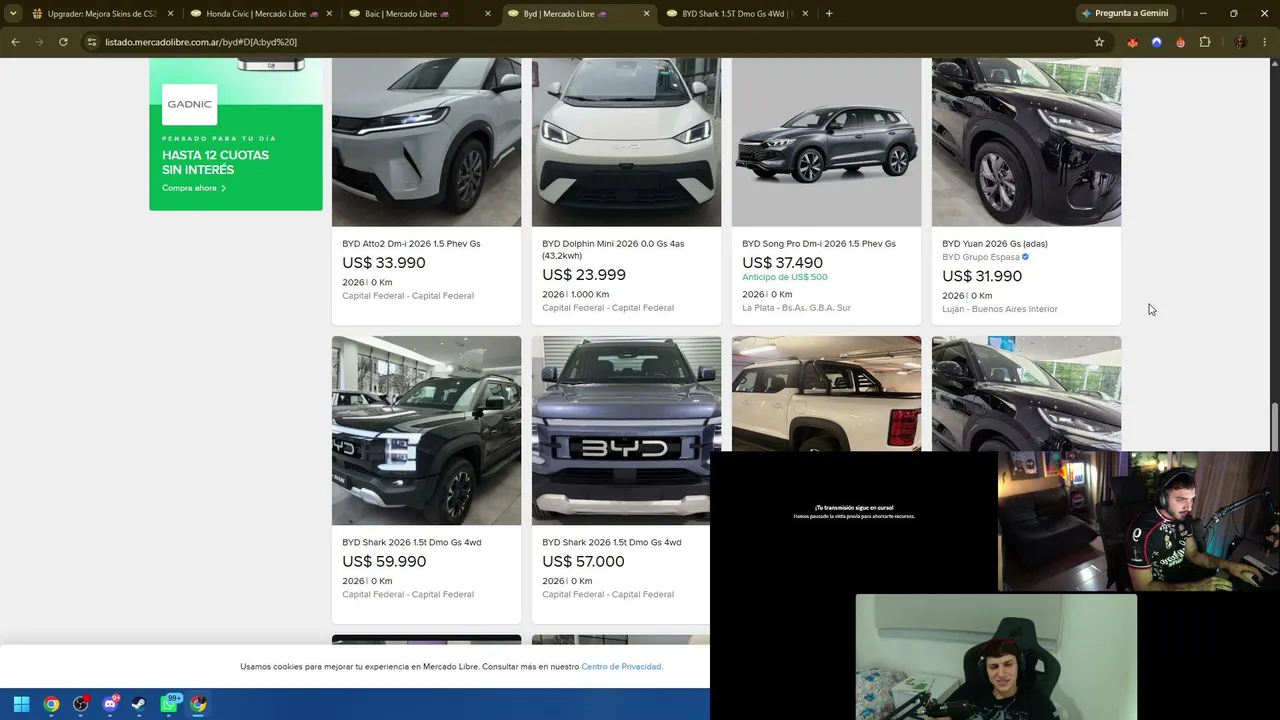Open the Chrome profile avatar
This screenshot has width=1280, height=720.
tap(1241, 42)
